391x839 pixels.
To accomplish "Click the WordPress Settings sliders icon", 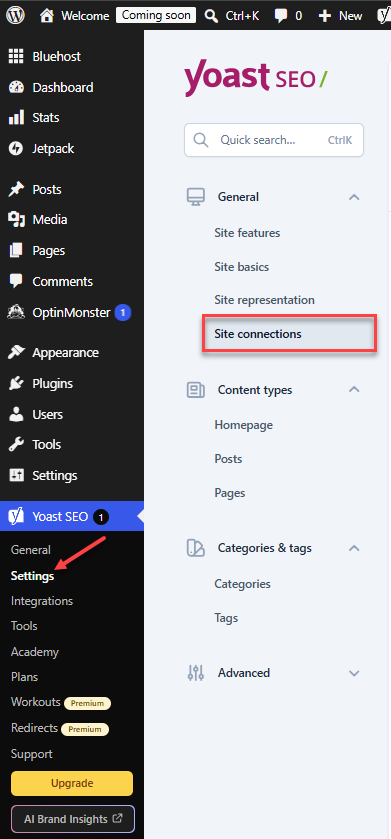I will point(17,475).
